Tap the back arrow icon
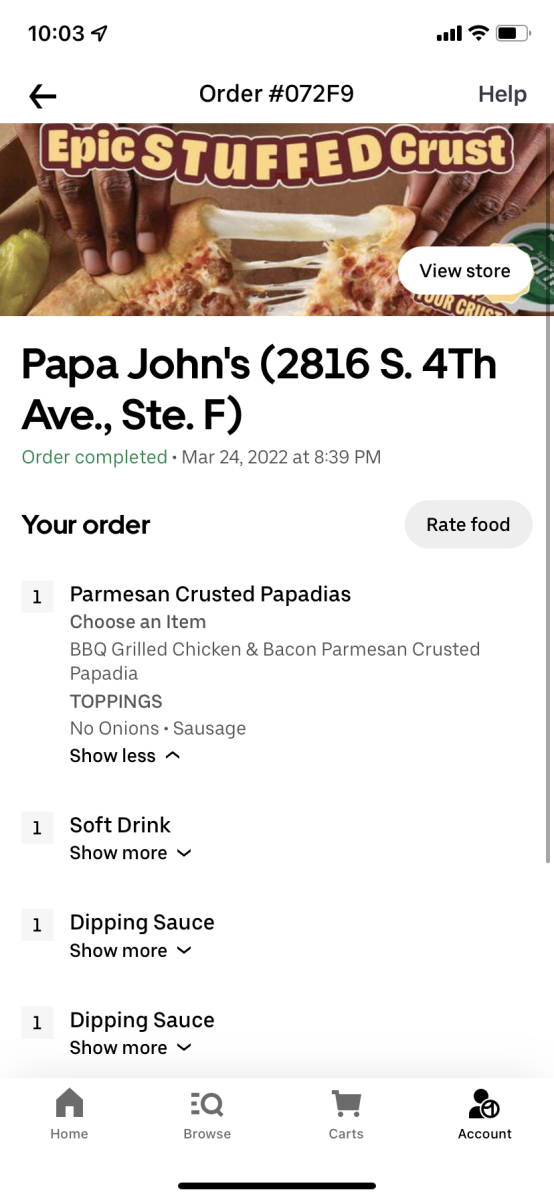This screenshot has width=554, height=1200. (x=43, y=95)
